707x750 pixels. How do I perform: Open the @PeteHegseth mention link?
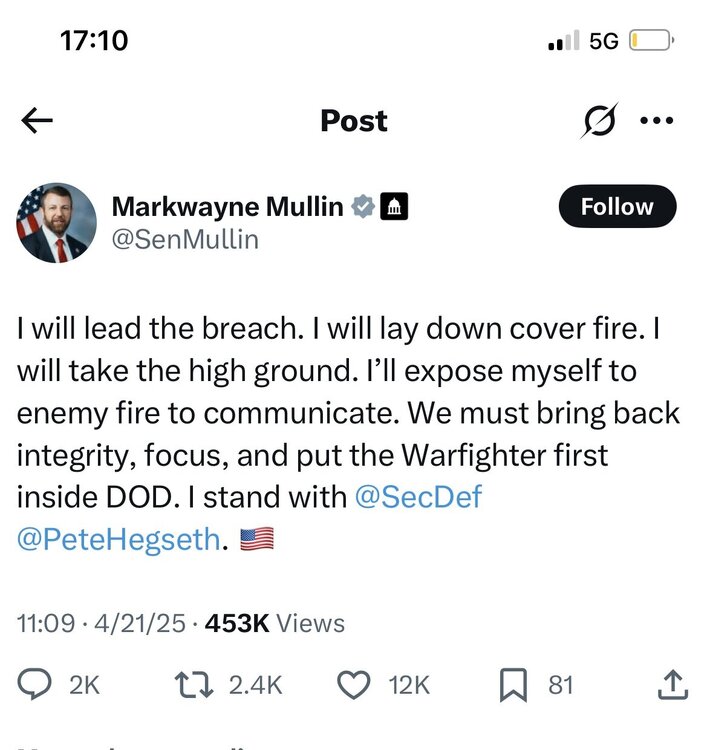pos(117,540)
